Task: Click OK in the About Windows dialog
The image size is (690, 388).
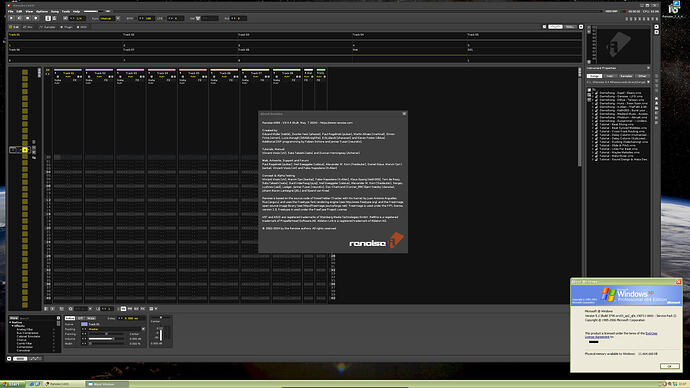Action: click(x=670, y=366)
